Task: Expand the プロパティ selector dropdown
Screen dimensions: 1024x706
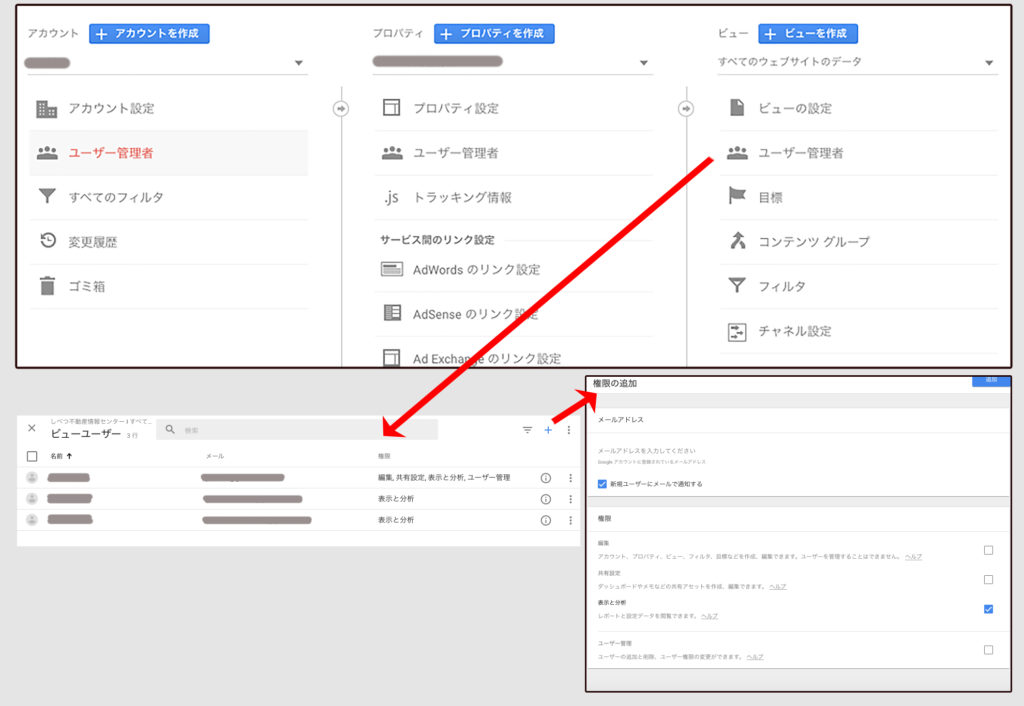Action: tap(643, 63)
